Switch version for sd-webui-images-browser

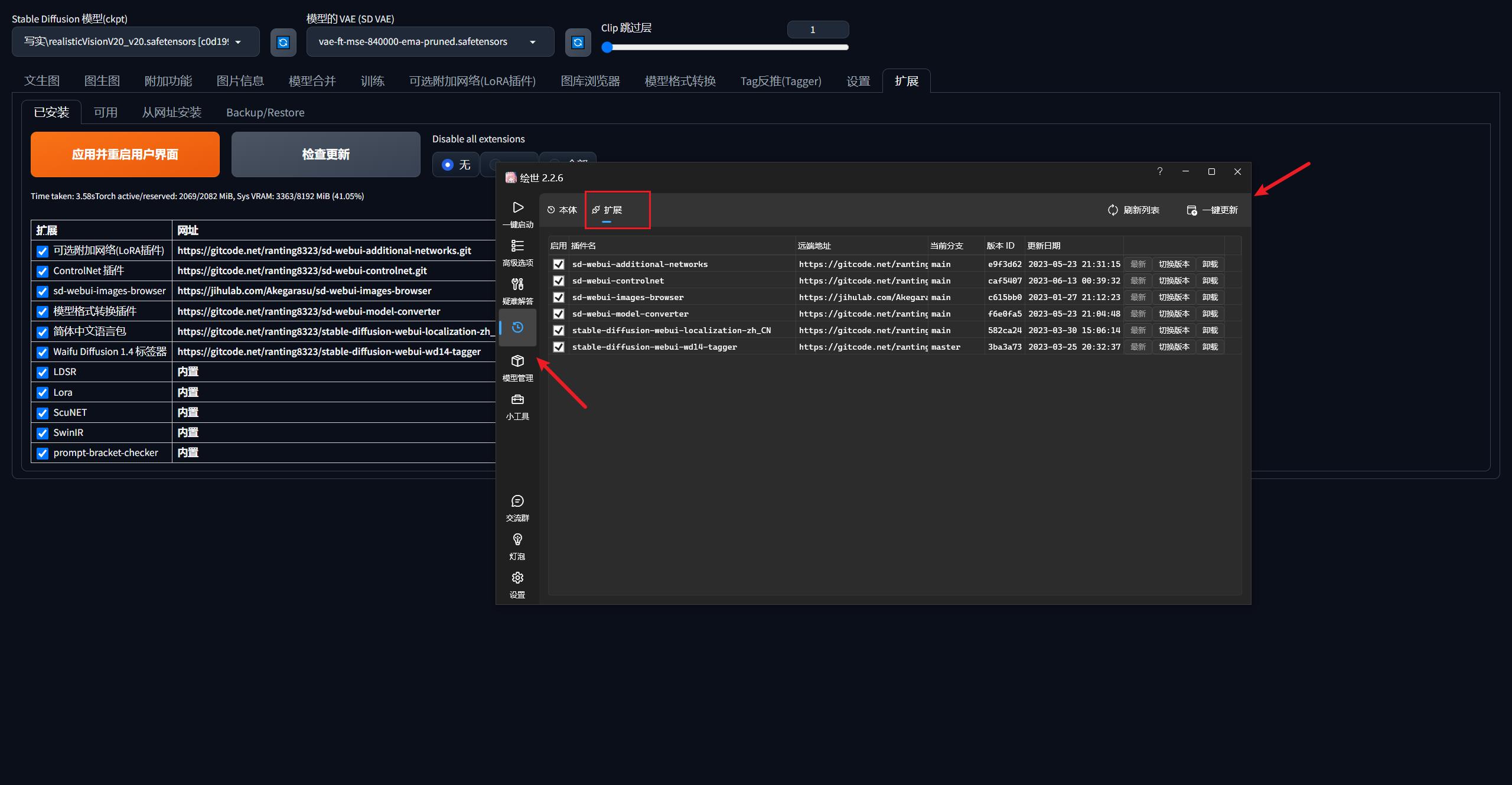point(1174,298)
